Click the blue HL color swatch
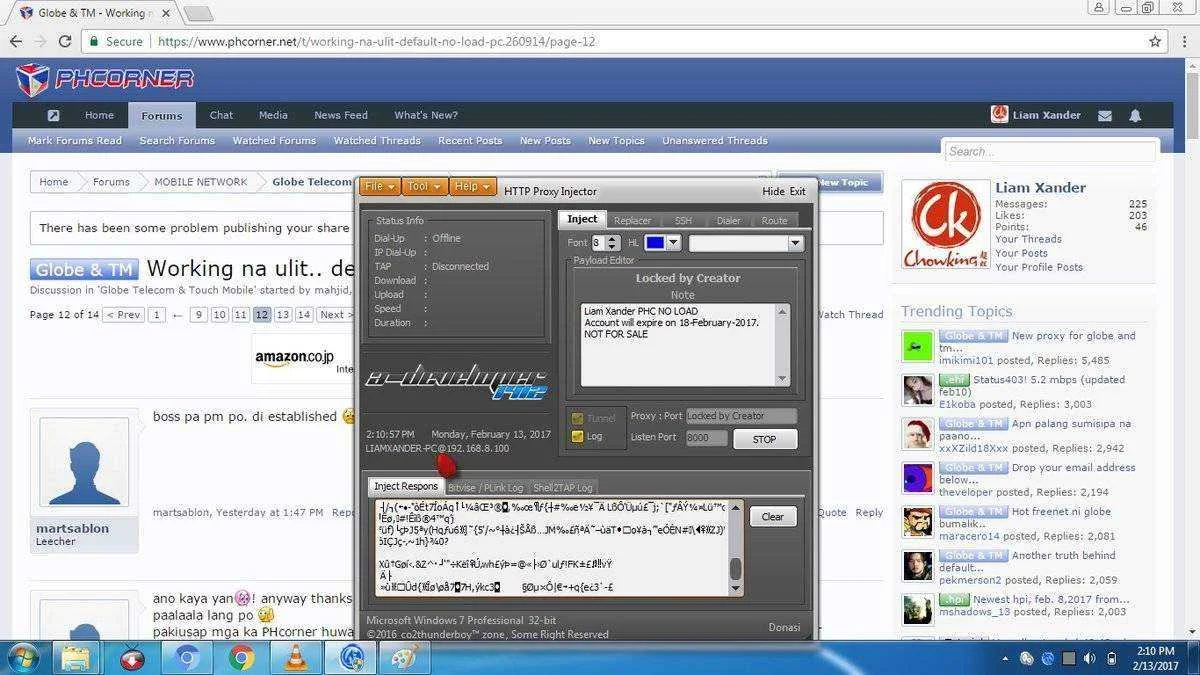This screenshot has height=675, width=1200. (x=655, y=243)
